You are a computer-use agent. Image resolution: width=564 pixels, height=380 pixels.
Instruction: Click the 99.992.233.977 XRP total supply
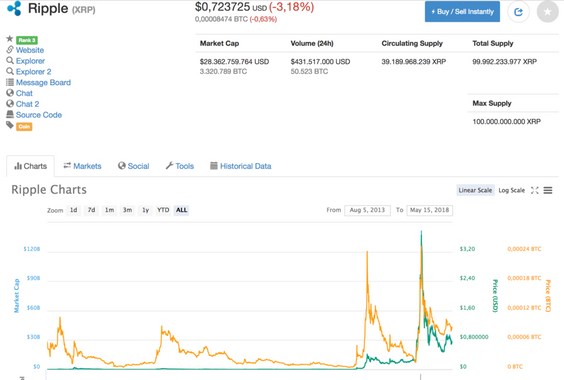click(505, 62)
